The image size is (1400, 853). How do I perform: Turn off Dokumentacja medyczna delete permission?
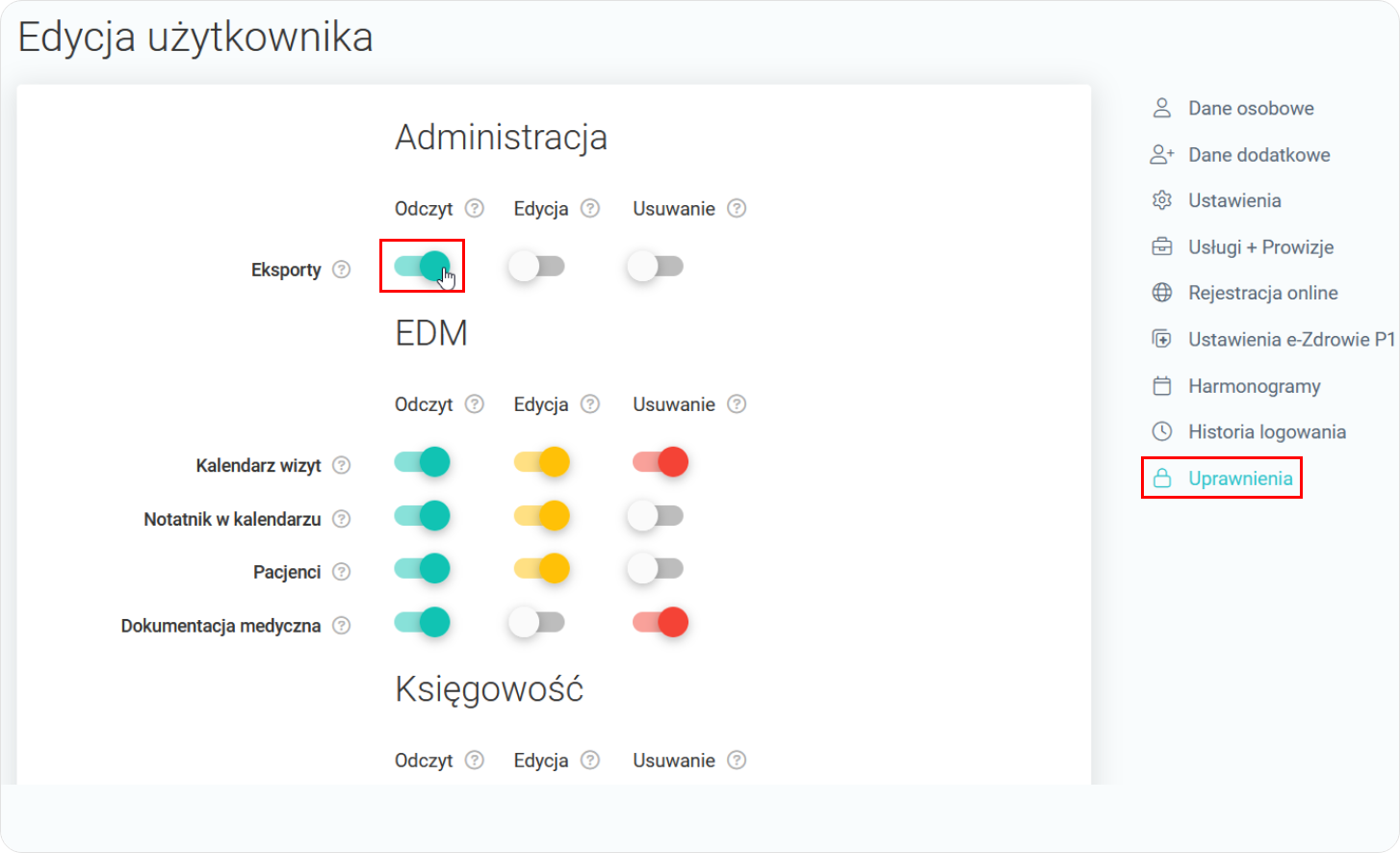661,622
